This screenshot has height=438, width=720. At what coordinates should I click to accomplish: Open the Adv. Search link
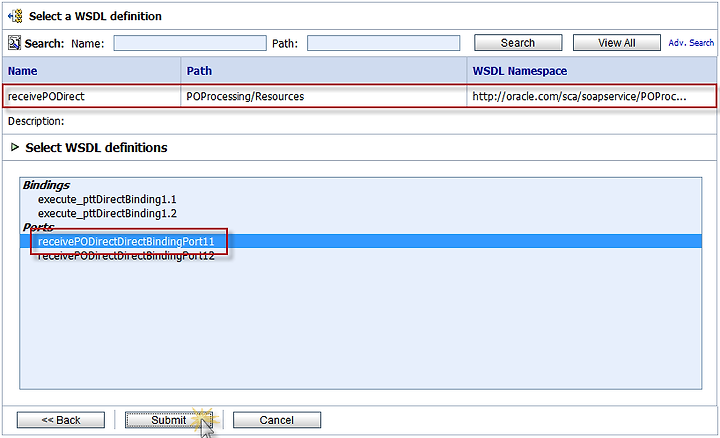(691, 43)
